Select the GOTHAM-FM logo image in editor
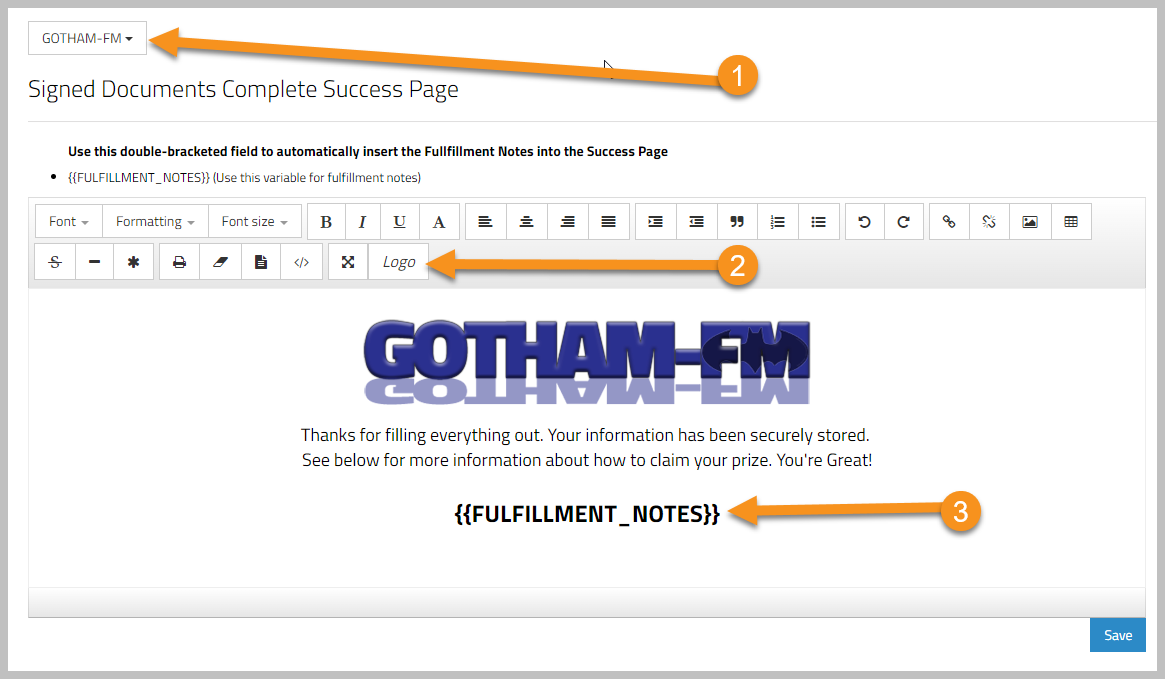 pyautogui.click(x=587, y=362)
